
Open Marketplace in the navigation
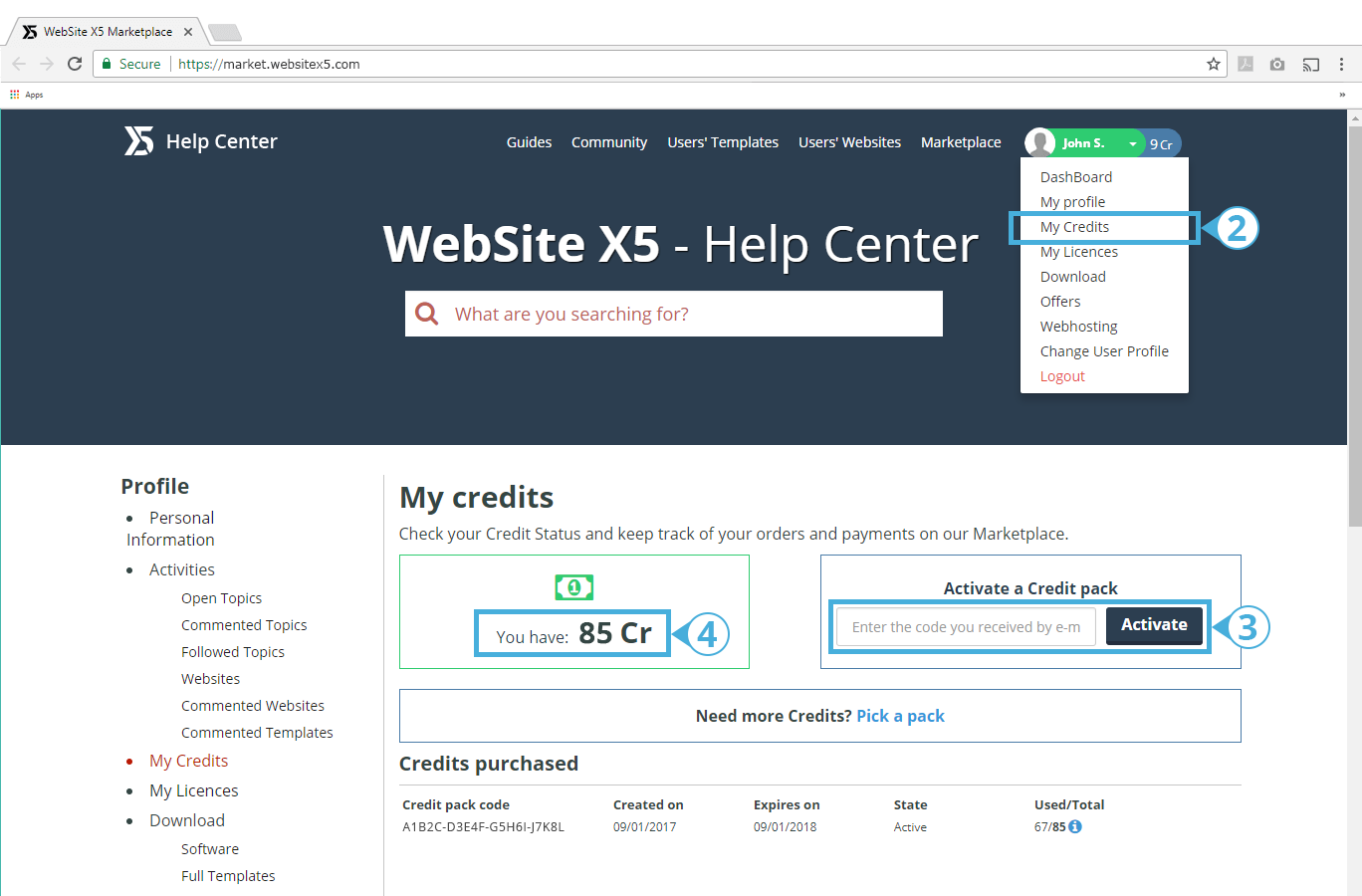[961, 142]
